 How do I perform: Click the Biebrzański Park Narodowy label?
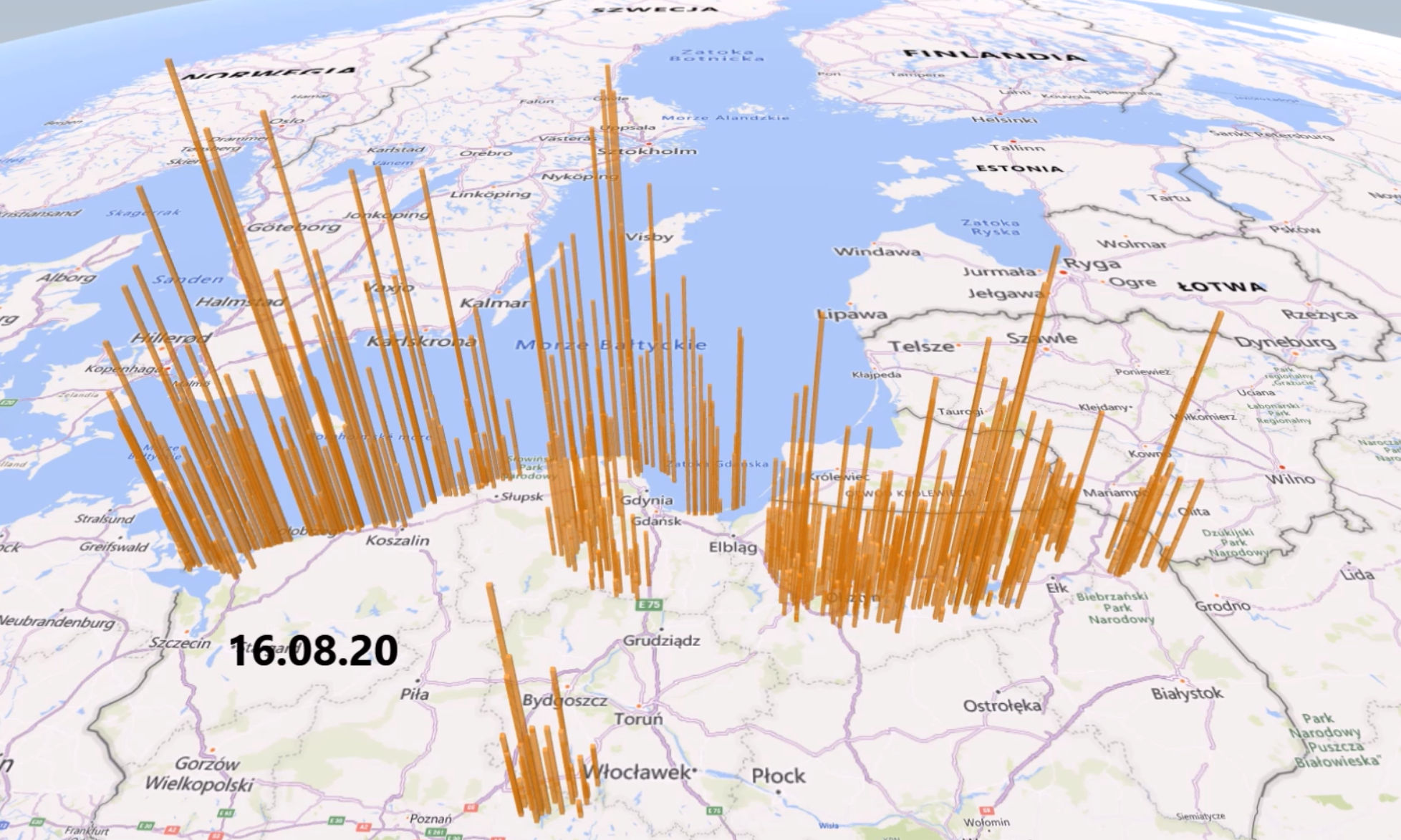[x=1117, y=607]
